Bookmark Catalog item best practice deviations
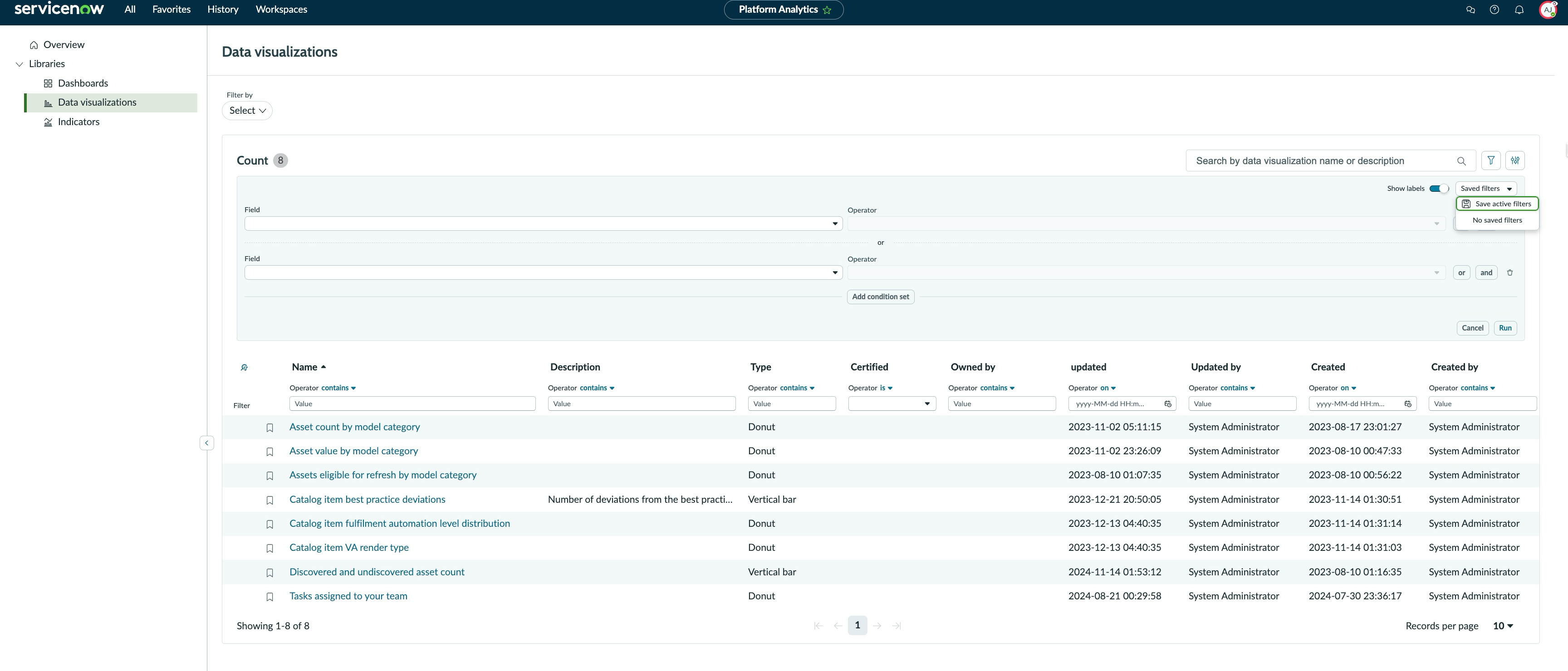This screenshot has height=671, width=1568. (269, 500)
